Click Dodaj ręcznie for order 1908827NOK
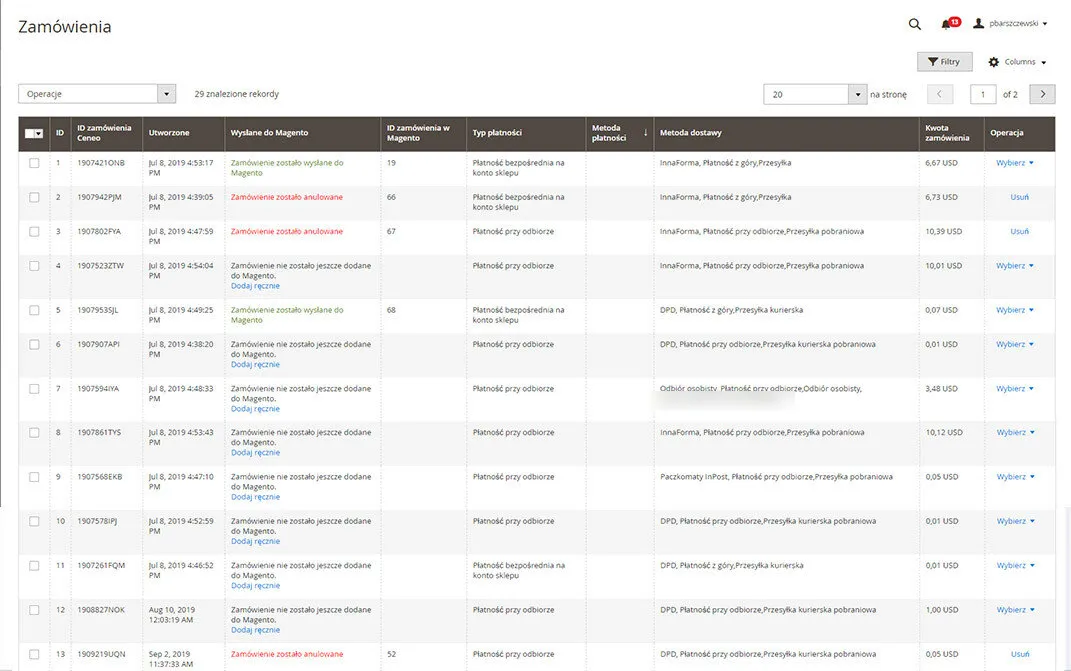1071x671 pixels. tap(255, 631)
